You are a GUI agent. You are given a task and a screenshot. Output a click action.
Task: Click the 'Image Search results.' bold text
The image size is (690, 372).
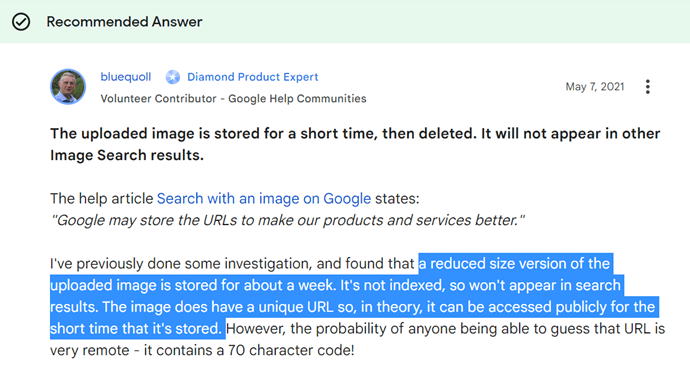pyautogui.click(x=127, y=155)
